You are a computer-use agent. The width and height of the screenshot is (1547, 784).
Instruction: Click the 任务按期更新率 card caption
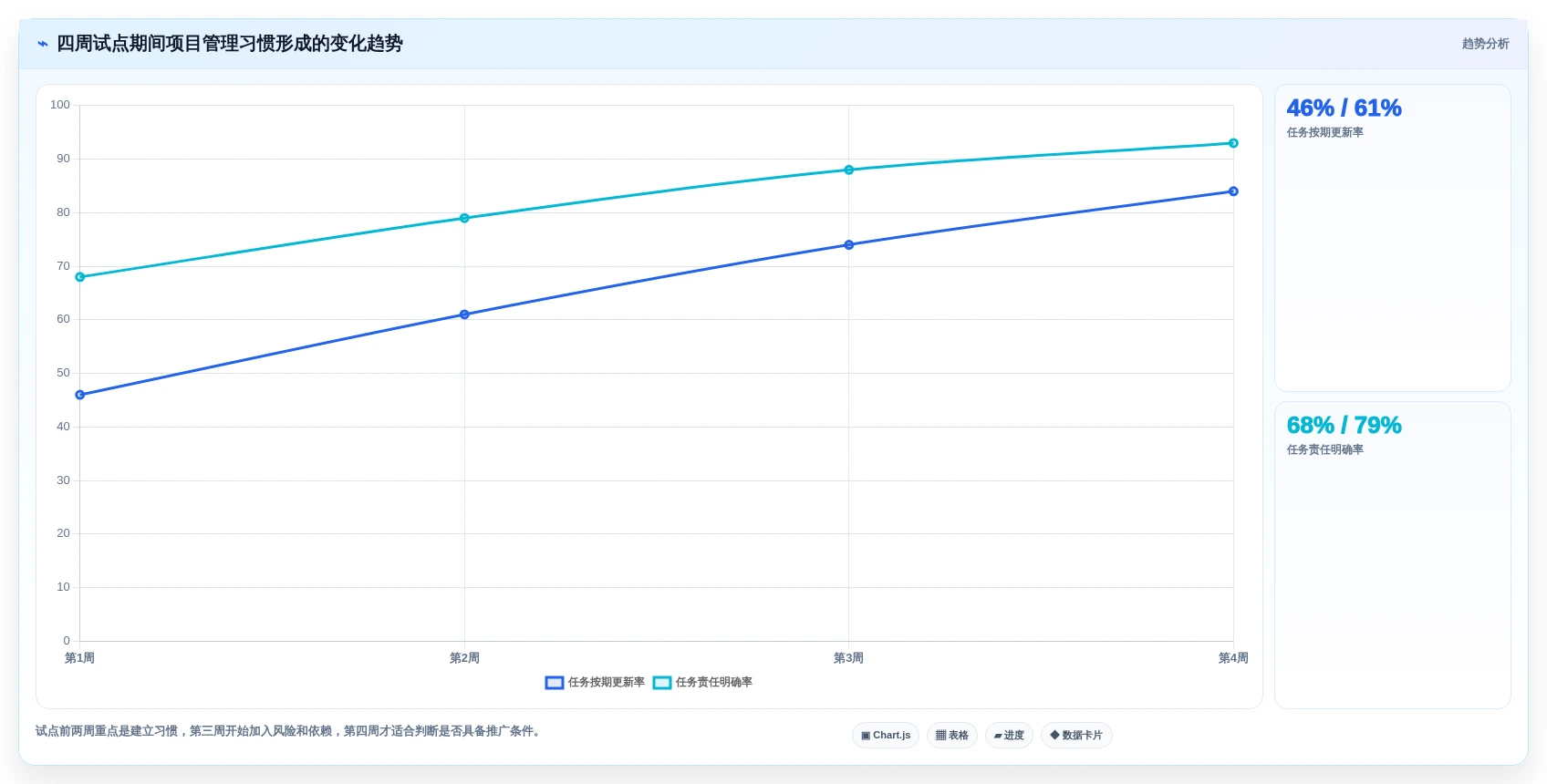pos(1324,133)
